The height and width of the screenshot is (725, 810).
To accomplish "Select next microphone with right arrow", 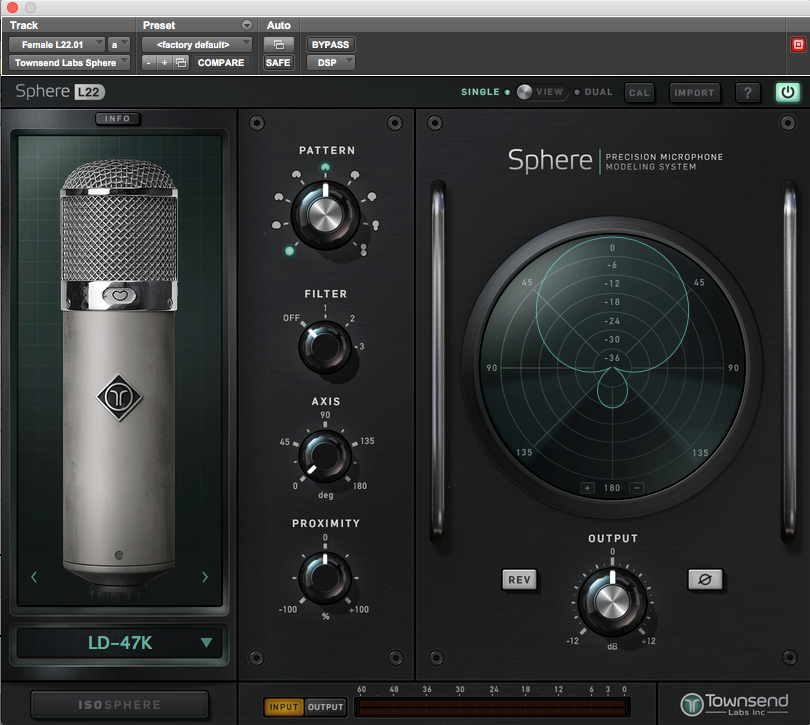I will [205, 577].
